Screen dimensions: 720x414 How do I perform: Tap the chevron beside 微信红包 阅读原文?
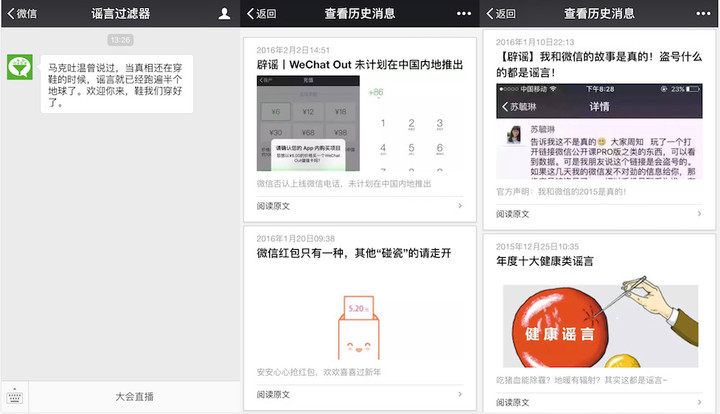pos(460,394)
